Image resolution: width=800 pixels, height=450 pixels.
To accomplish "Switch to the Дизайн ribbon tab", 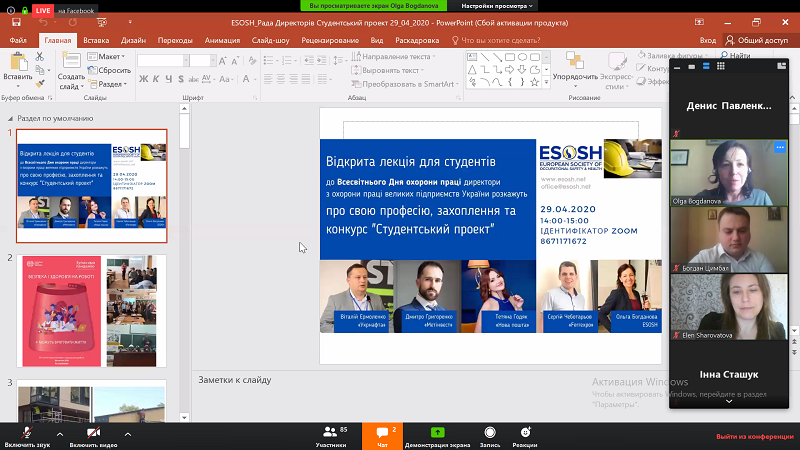I will tap(133, 40).
